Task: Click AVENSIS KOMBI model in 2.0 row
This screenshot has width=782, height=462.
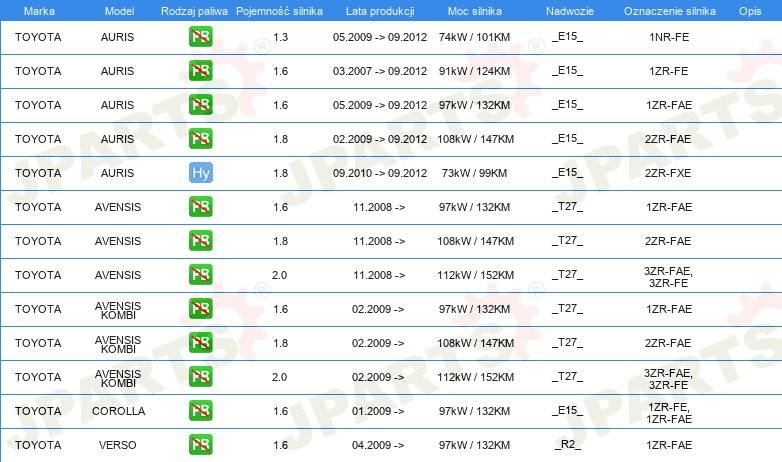Action: [118, 379]
